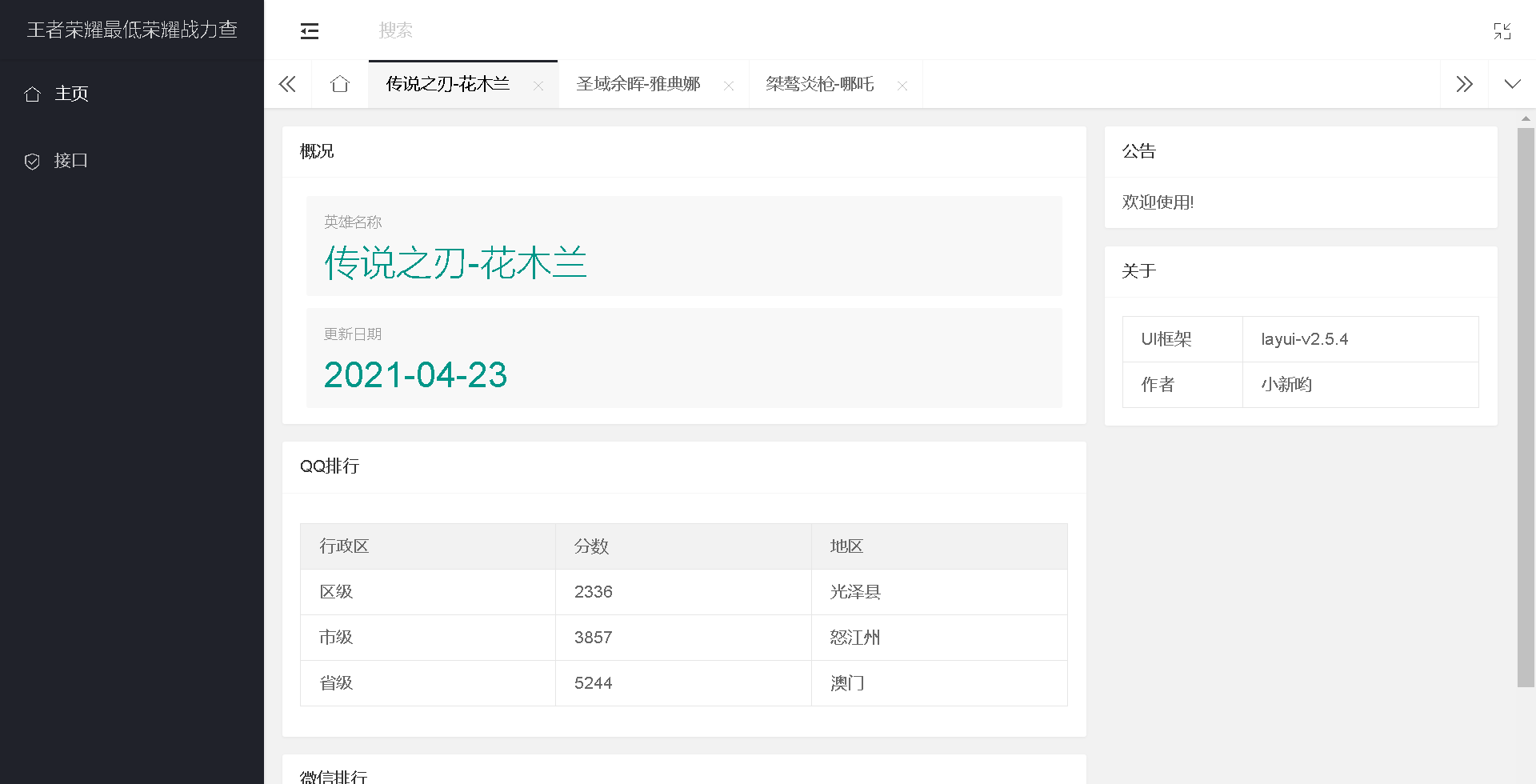Open the 接口 menu item
Image resolution: width=1536 pixels, height=784 pixels.
click(72, 161)
